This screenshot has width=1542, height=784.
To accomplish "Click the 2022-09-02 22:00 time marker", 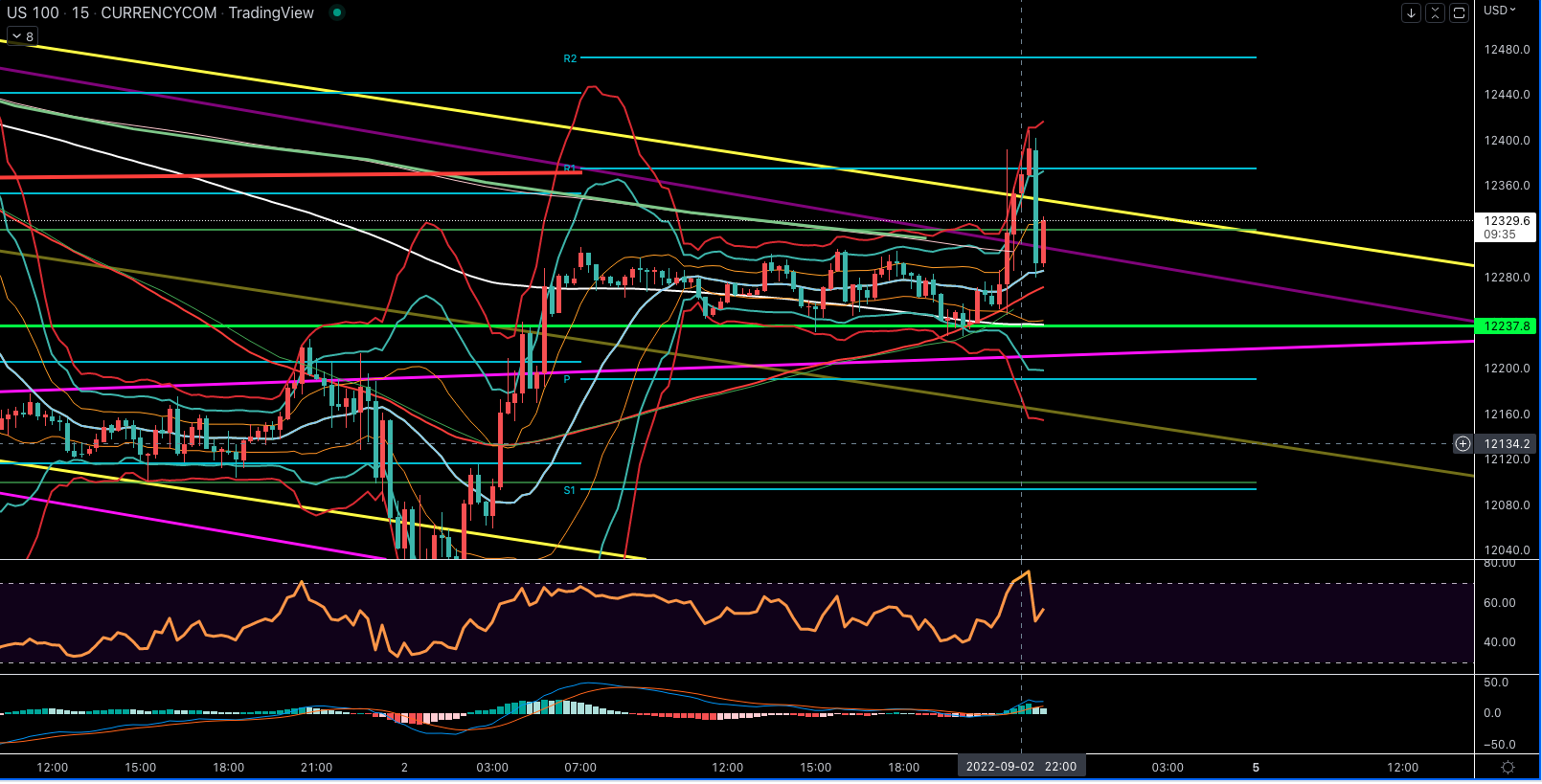I will (1021, 767).
